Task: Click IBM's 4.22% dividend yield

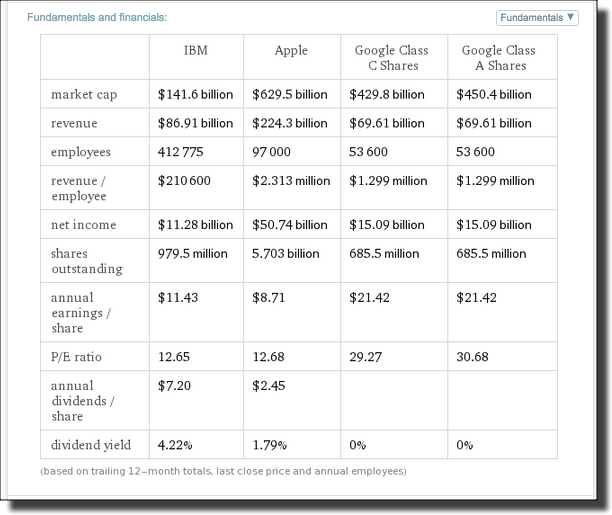Action: point(175,445)
